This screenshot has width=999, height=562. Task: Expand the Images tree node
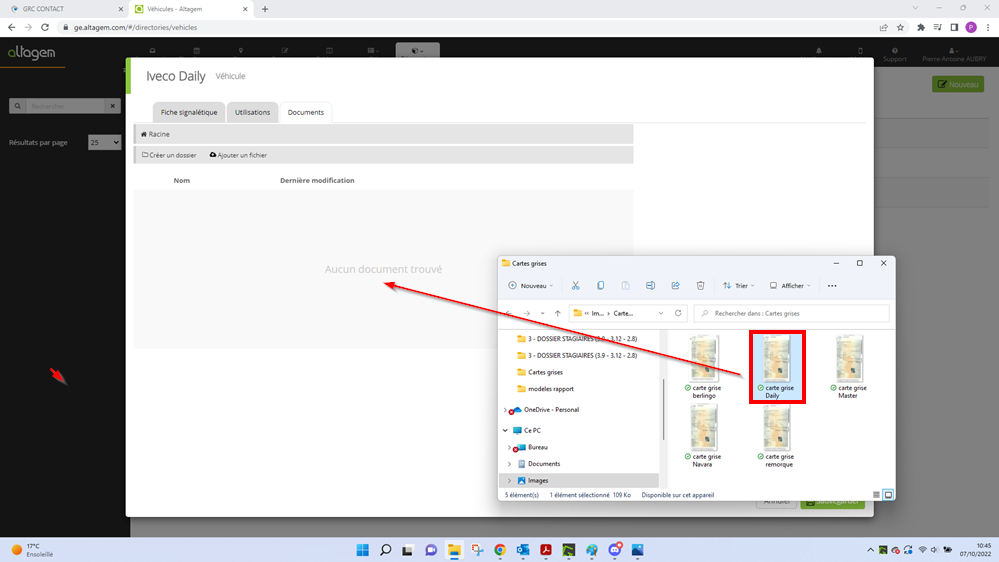click(509, 480)
